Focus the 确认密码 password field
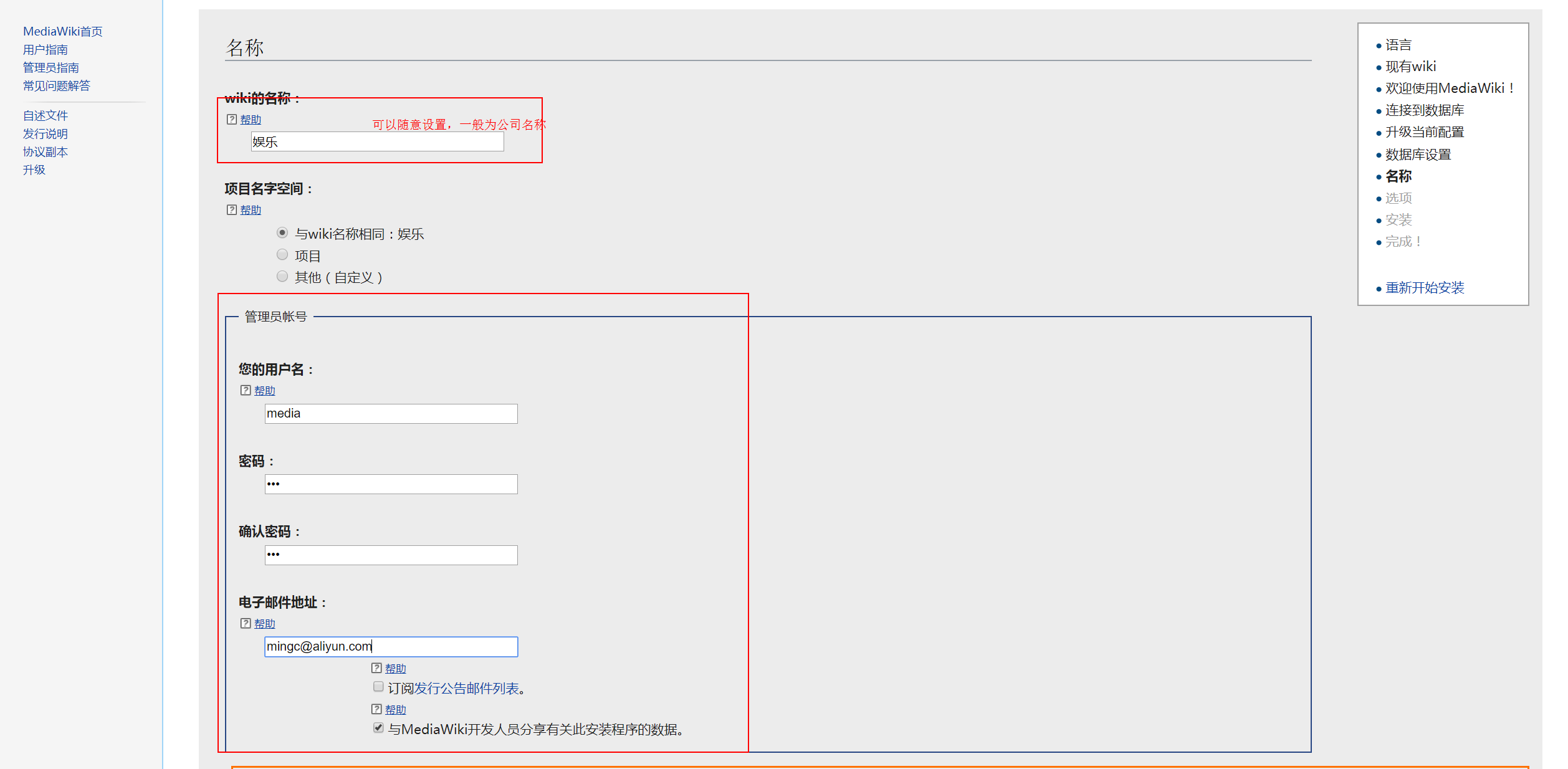 pyautogui.click(x=391, y=555)
